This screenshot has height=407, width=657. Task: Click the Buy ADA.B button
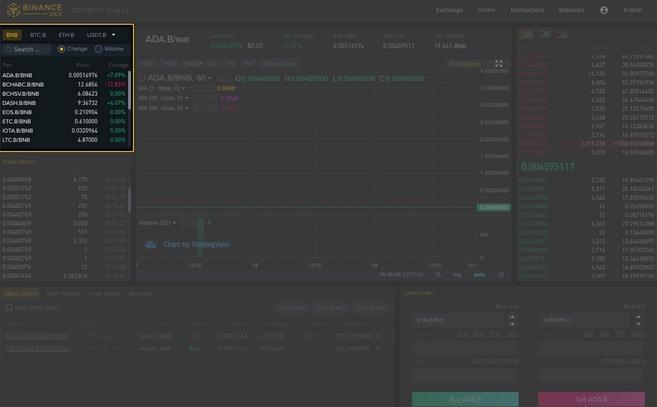tap(465, 399)
